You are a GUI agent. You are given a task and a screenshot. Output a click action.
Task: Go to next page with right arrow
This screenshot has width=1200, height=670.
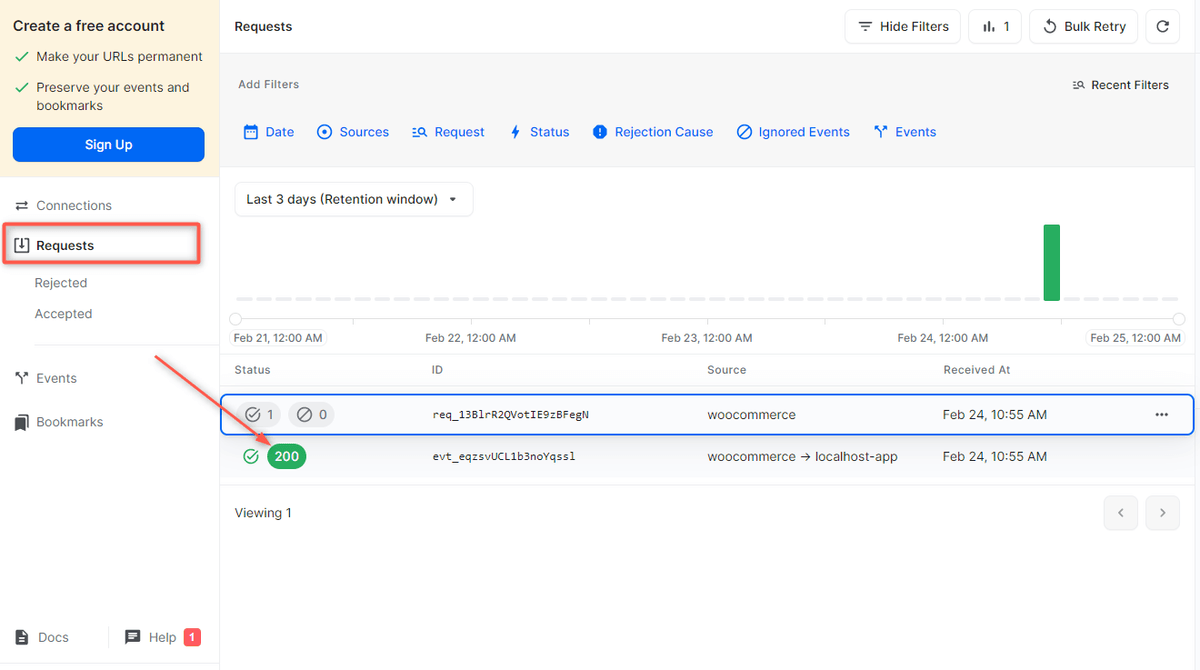coord(1162,513)
